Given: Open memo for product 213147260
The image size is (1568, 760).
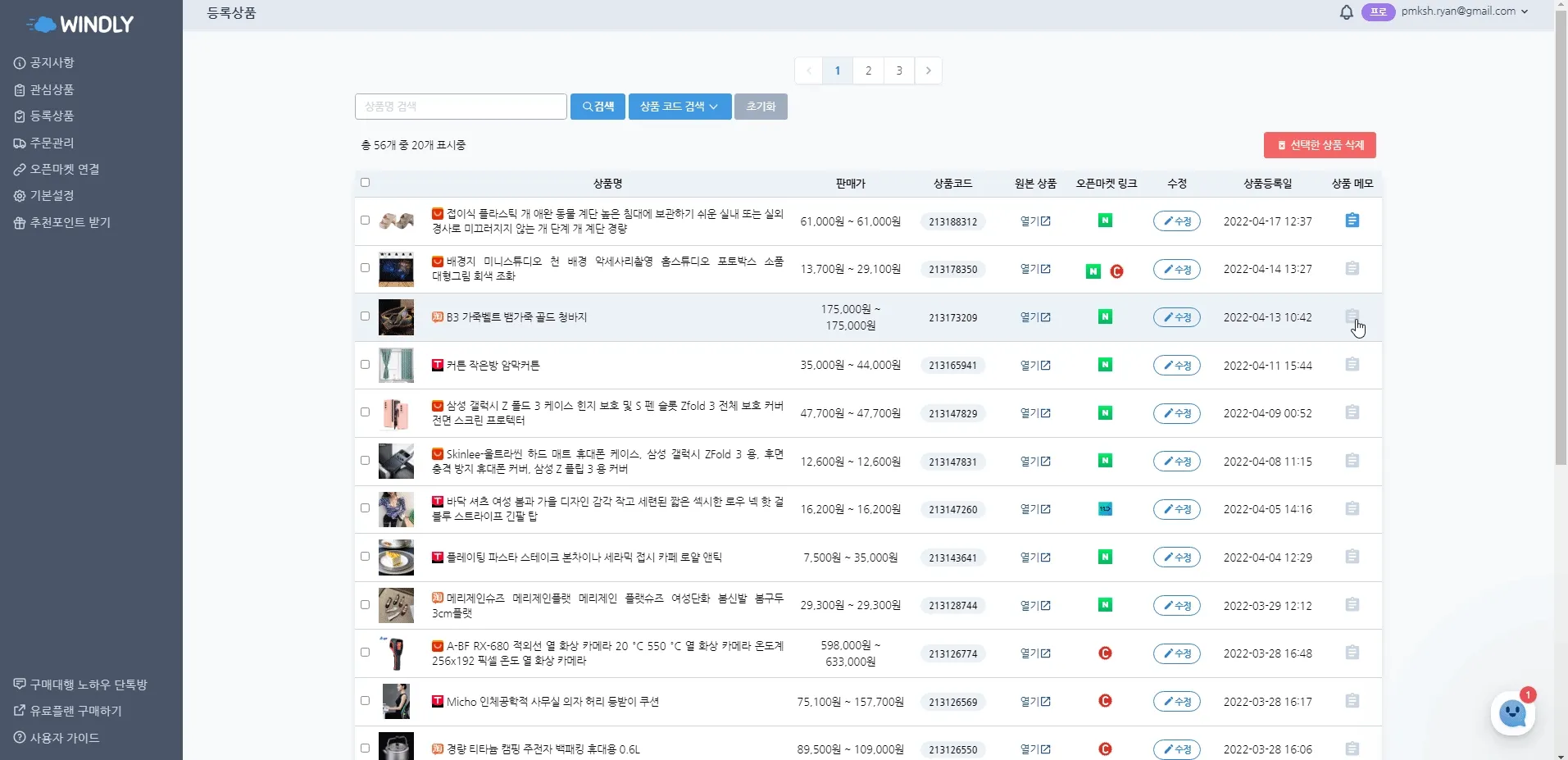Looking at the screenshot, I should point(1352,509).
